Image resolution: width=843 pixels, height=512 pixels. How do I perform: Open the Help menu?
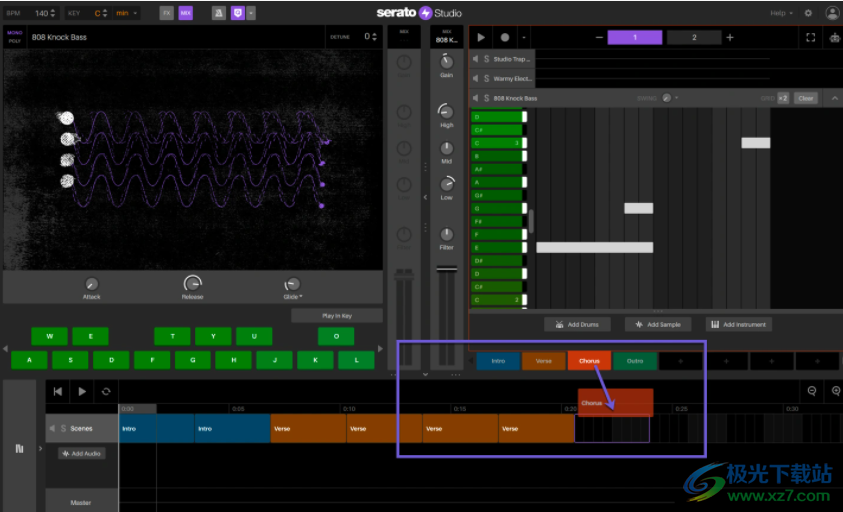click(x=781, y=13)
